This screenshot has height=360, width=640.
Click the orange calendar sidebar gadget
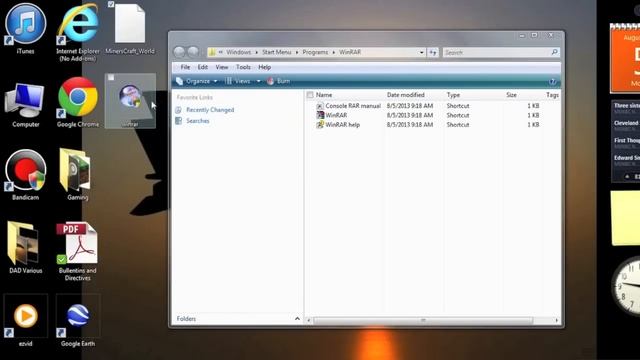(625, 58)
